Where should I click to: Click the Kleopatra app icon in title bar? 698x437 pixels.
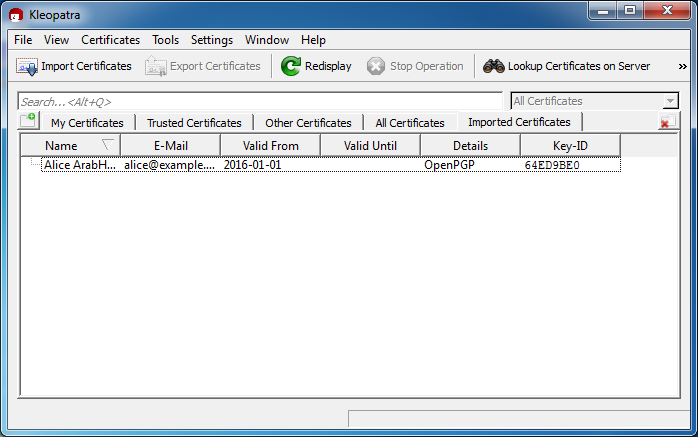point(16,15)
